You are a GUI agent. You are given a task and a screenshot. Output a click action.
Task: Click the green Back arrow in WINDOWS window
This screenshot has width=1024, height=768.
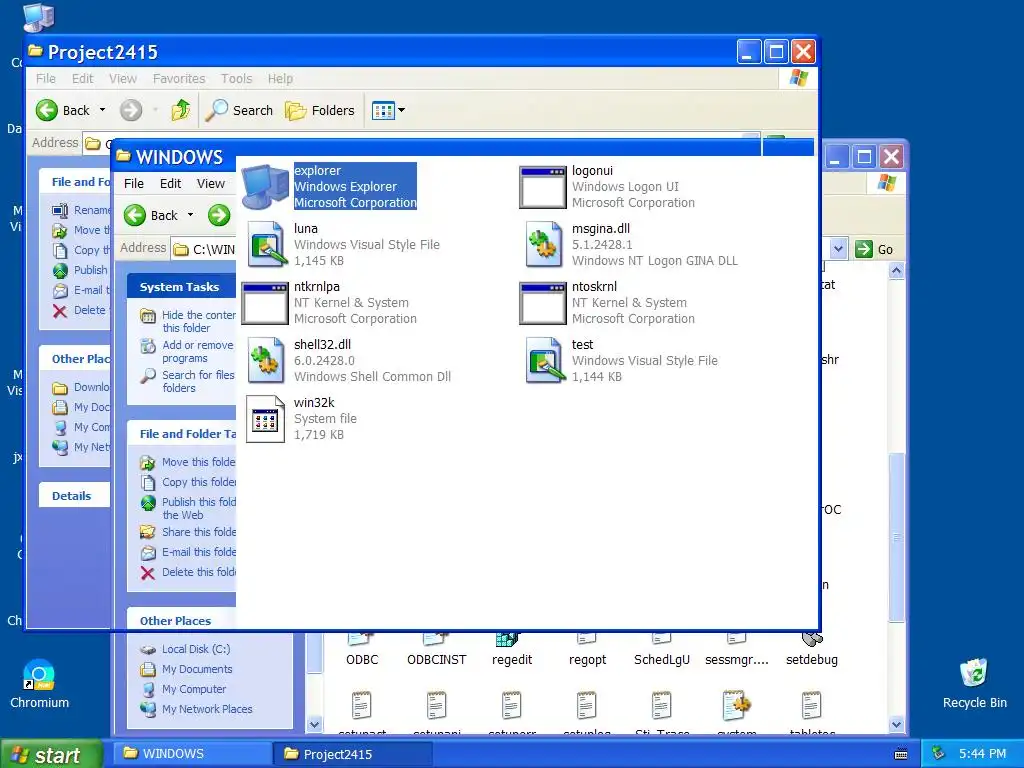click(x=135, y=215)
